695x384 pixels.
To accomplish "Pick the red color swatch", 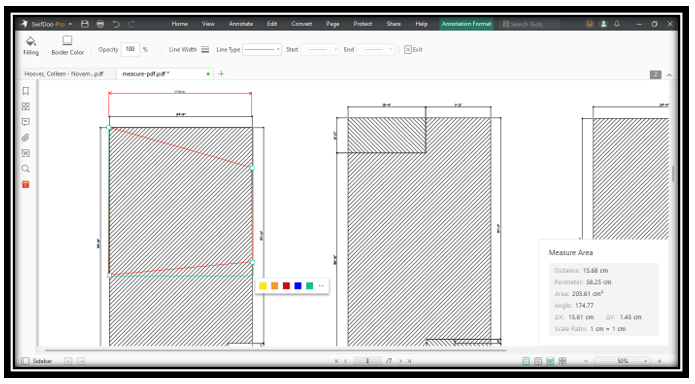I will [x=286, y=286].
